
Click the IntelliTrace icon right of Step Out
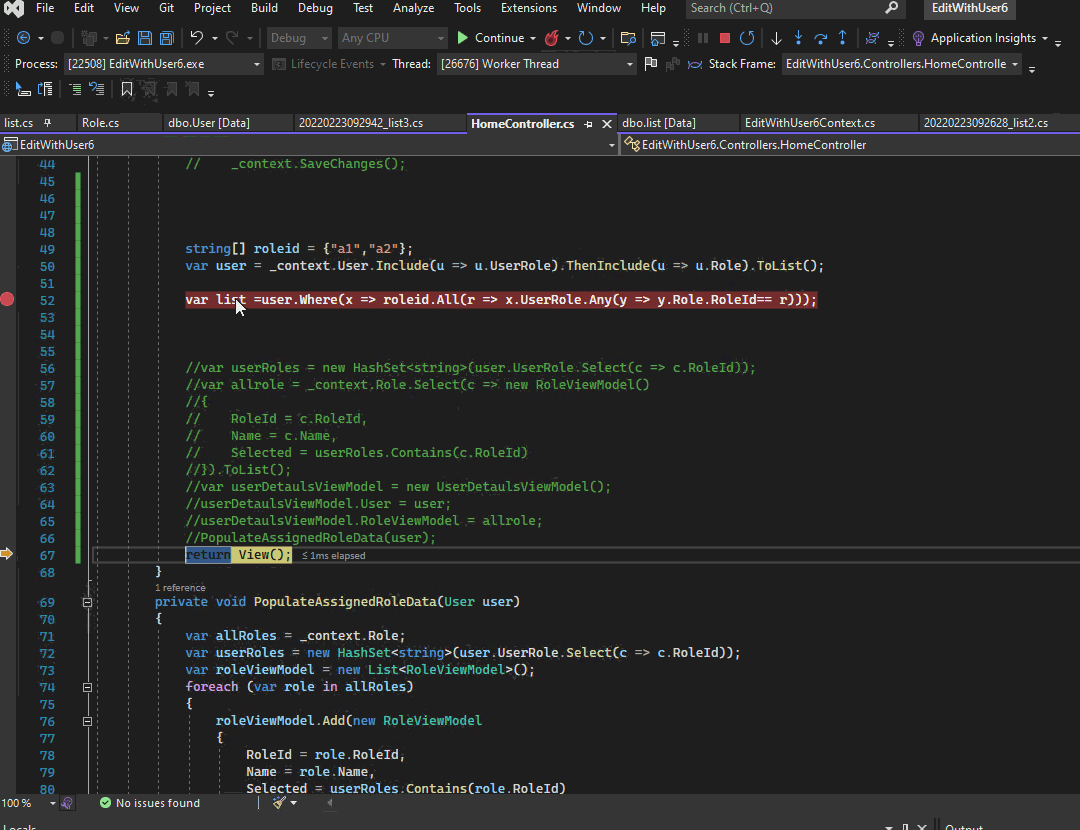872,38
